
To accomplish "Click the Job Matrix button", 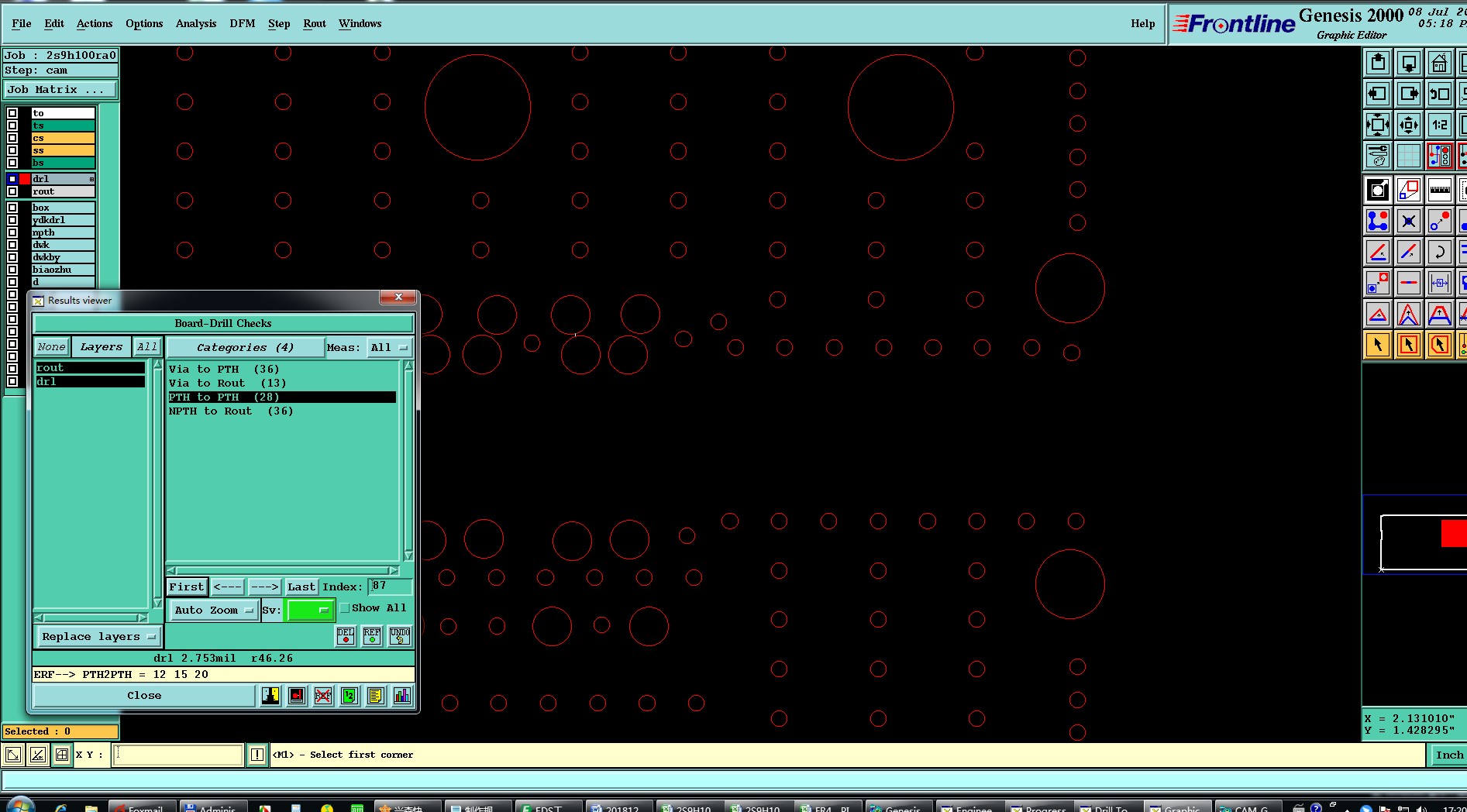I will coord(60,90).
